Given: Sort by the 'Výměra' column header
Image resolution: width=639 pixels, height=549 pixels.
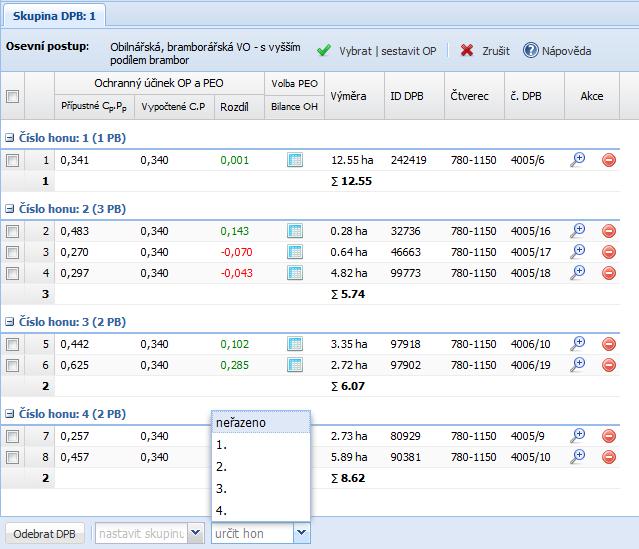Looking at the screenshot, I should pyautogui.click(x=354, y=96).
